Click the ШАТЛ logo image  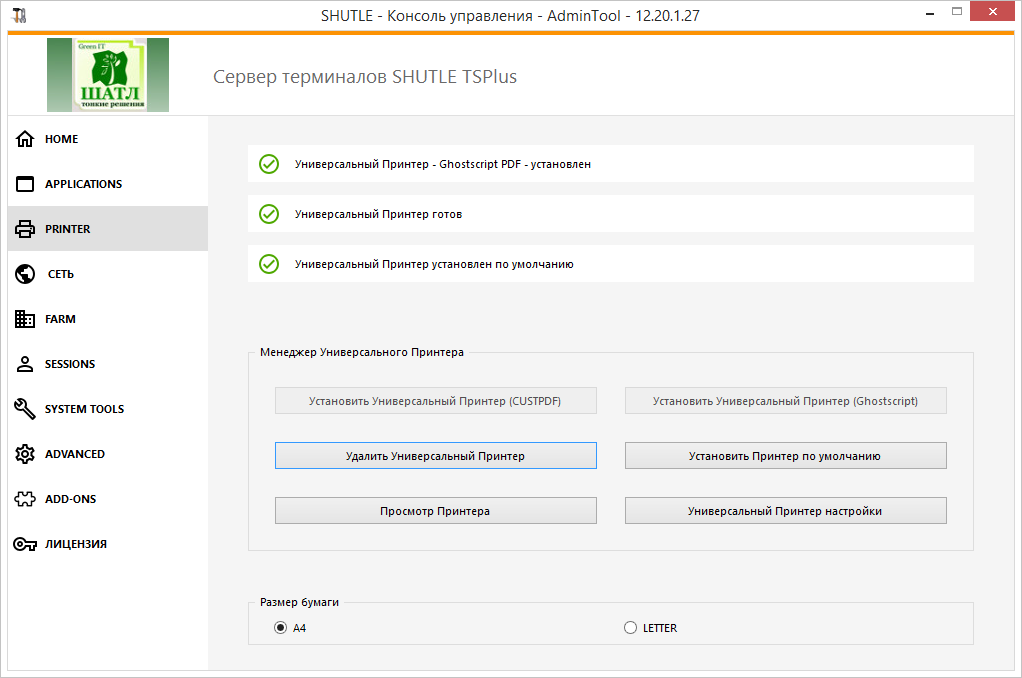(108, 75)
